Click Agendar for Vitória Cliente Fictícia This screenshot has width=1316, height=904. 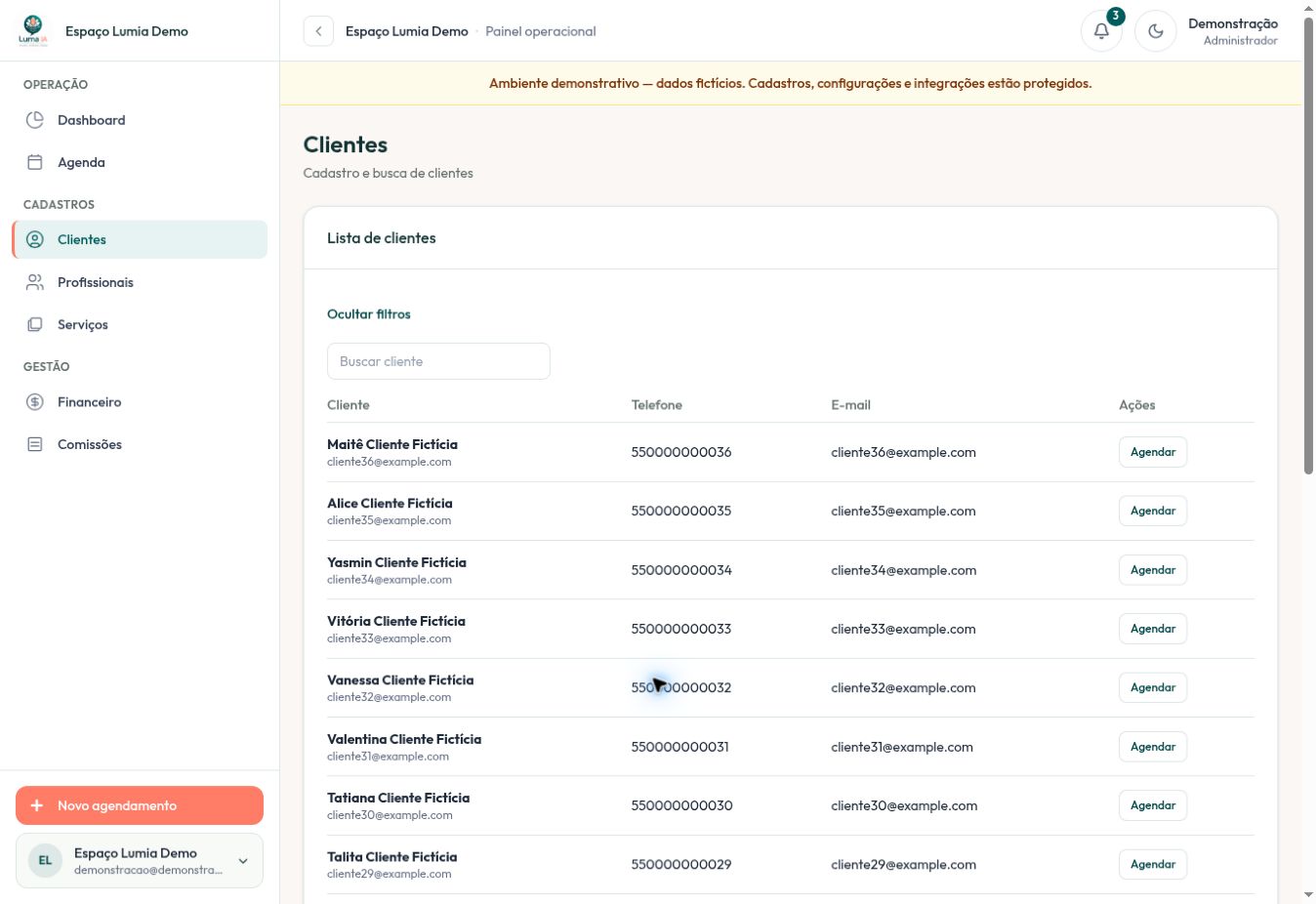point(1153,629)
